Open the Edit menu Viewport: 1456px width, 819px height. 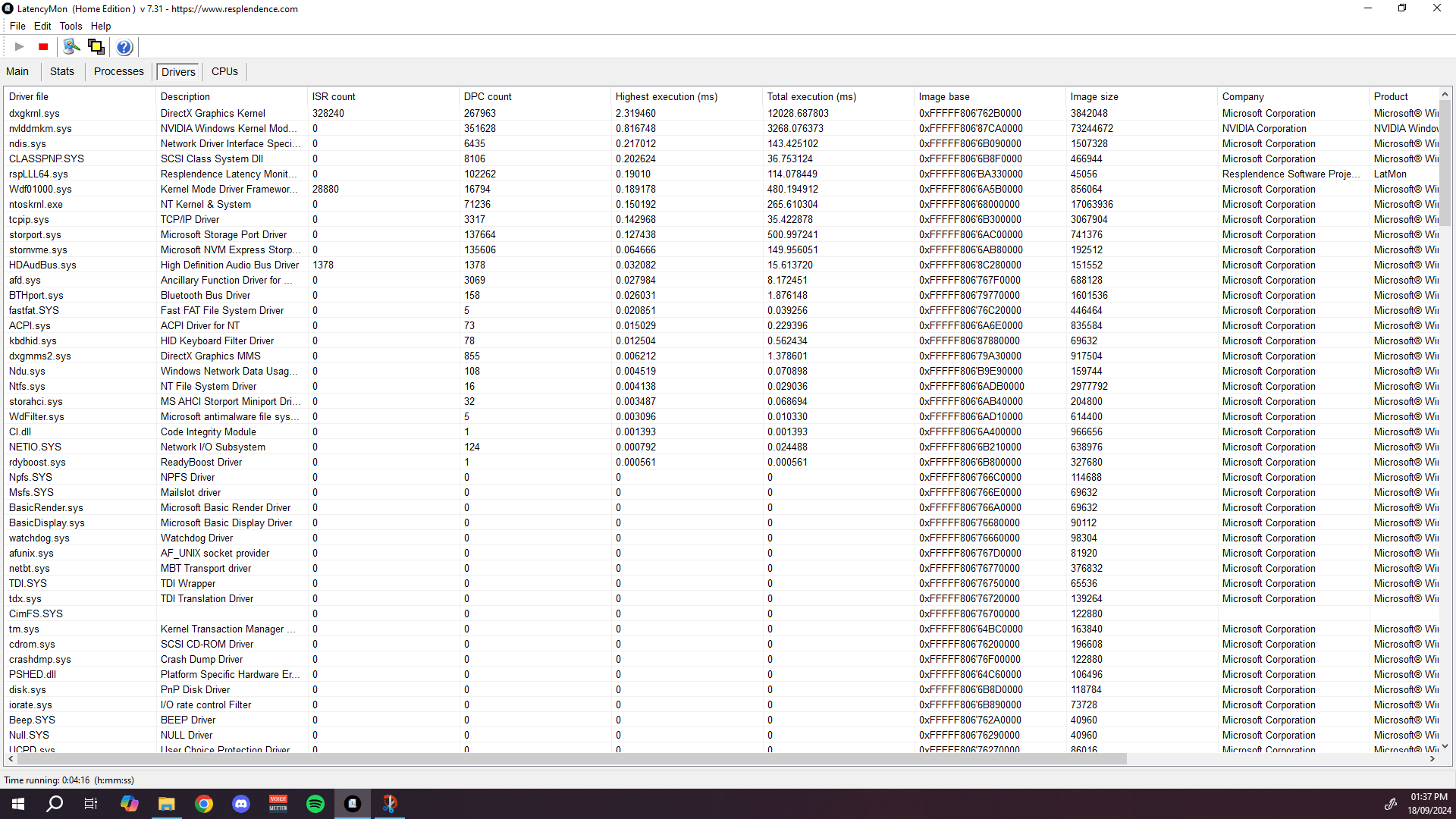42,26
